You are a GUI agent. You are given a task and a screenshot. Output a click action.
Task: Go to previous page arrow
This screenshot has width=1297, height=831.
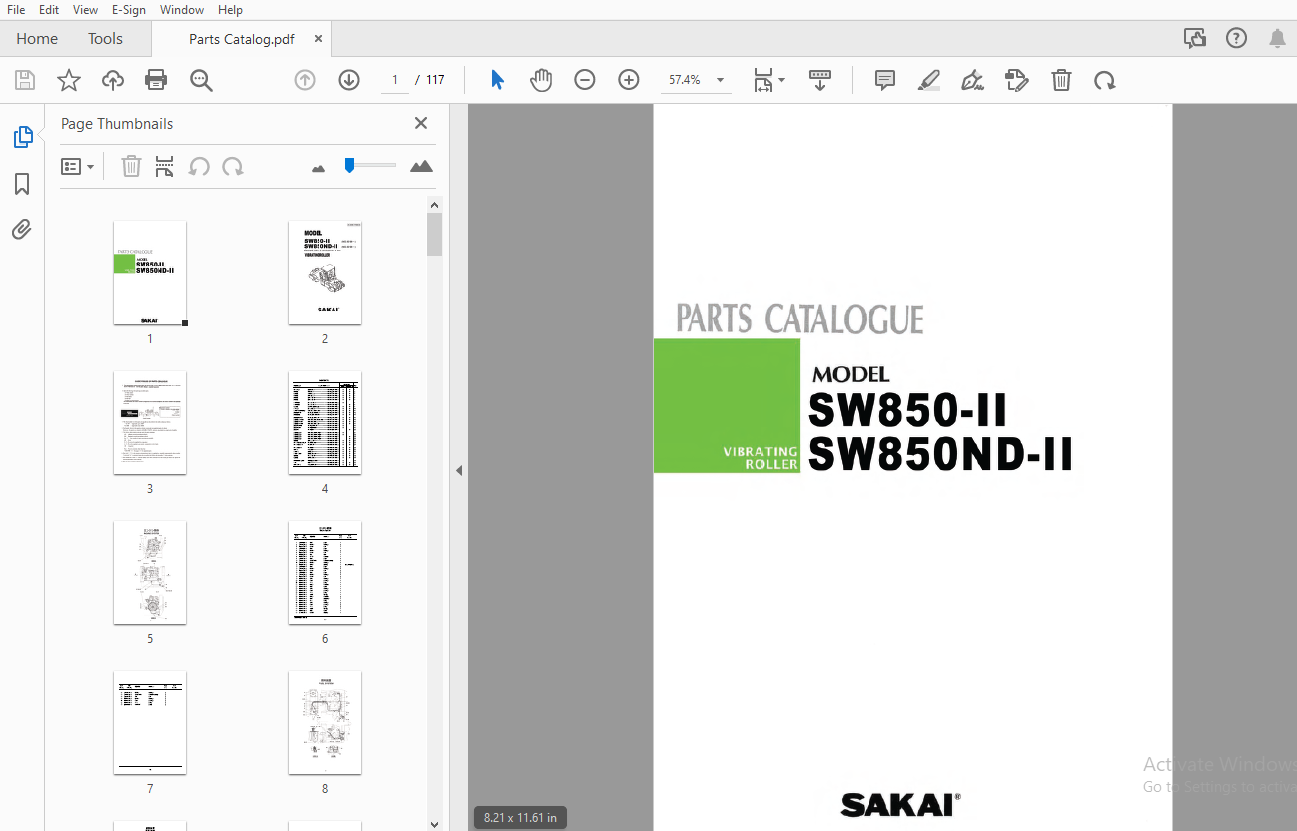click(x=305, y=80)
